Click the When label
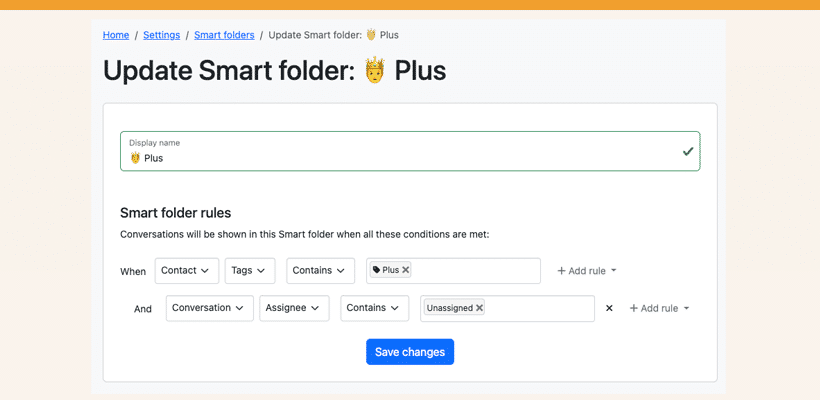Image resolution: width=820 pixels, height=400 pixels. [133, 271]
